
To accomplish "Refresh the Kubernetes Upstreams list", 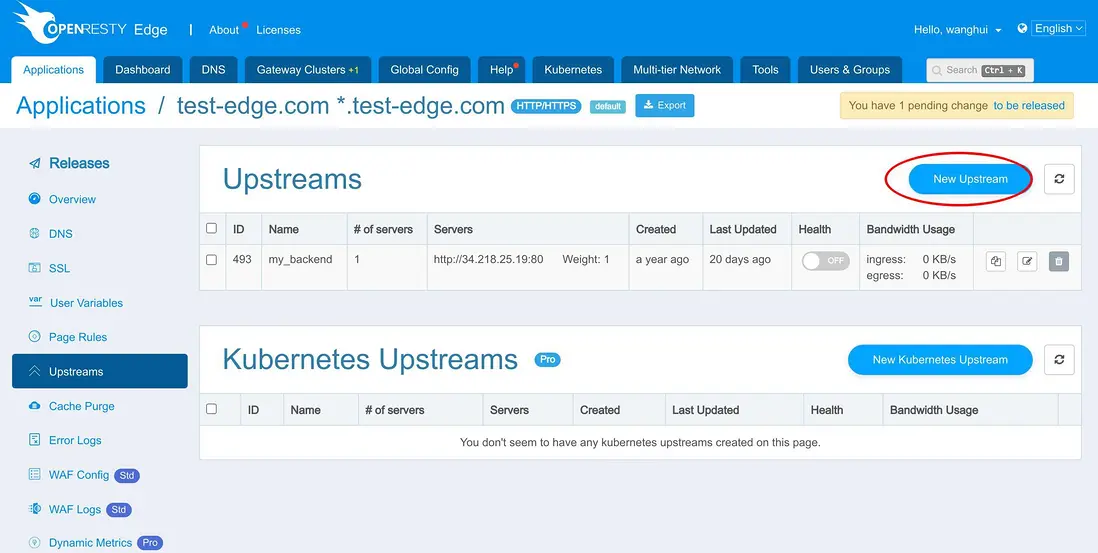I will 1059,360.
